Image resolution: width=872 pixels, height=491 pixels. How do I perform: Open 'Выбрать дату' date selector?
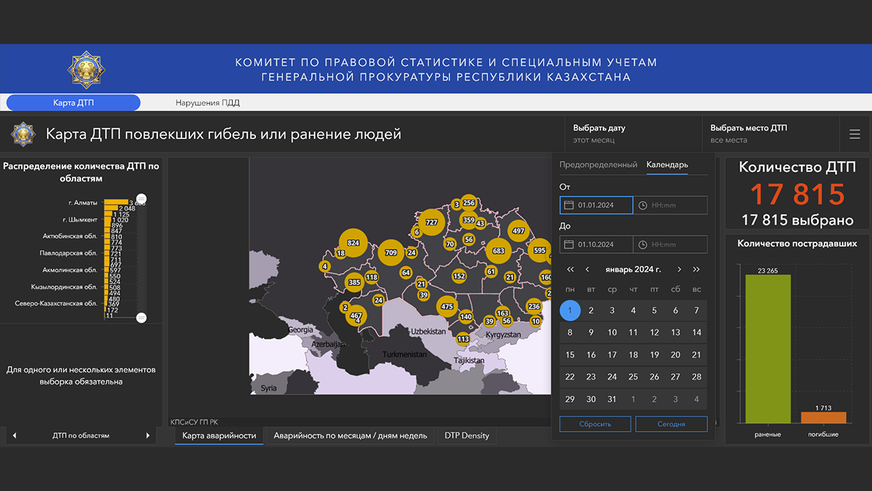(633, 133)
